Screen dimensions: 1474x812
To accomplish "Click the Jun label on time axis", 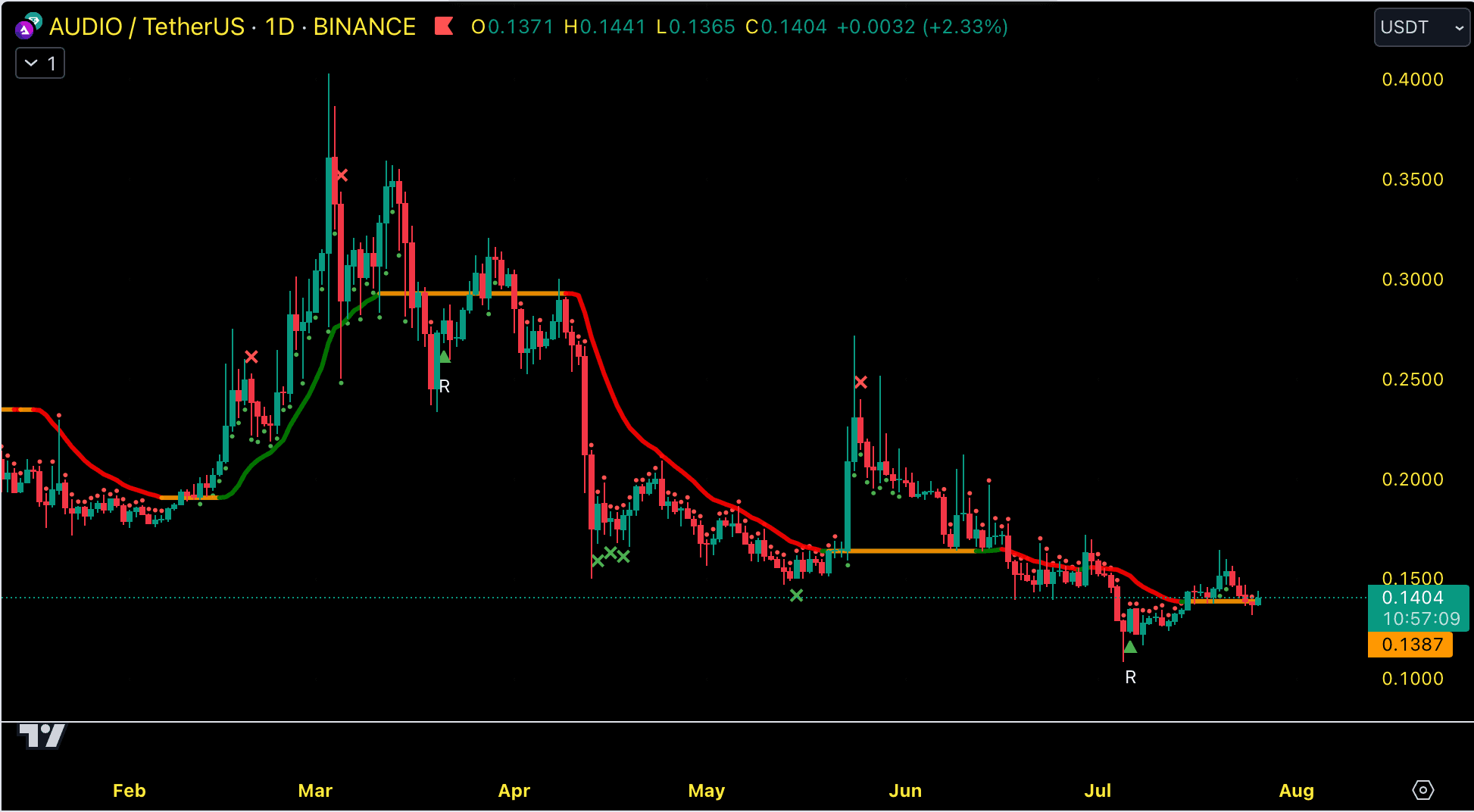I will tap(905, 791).
